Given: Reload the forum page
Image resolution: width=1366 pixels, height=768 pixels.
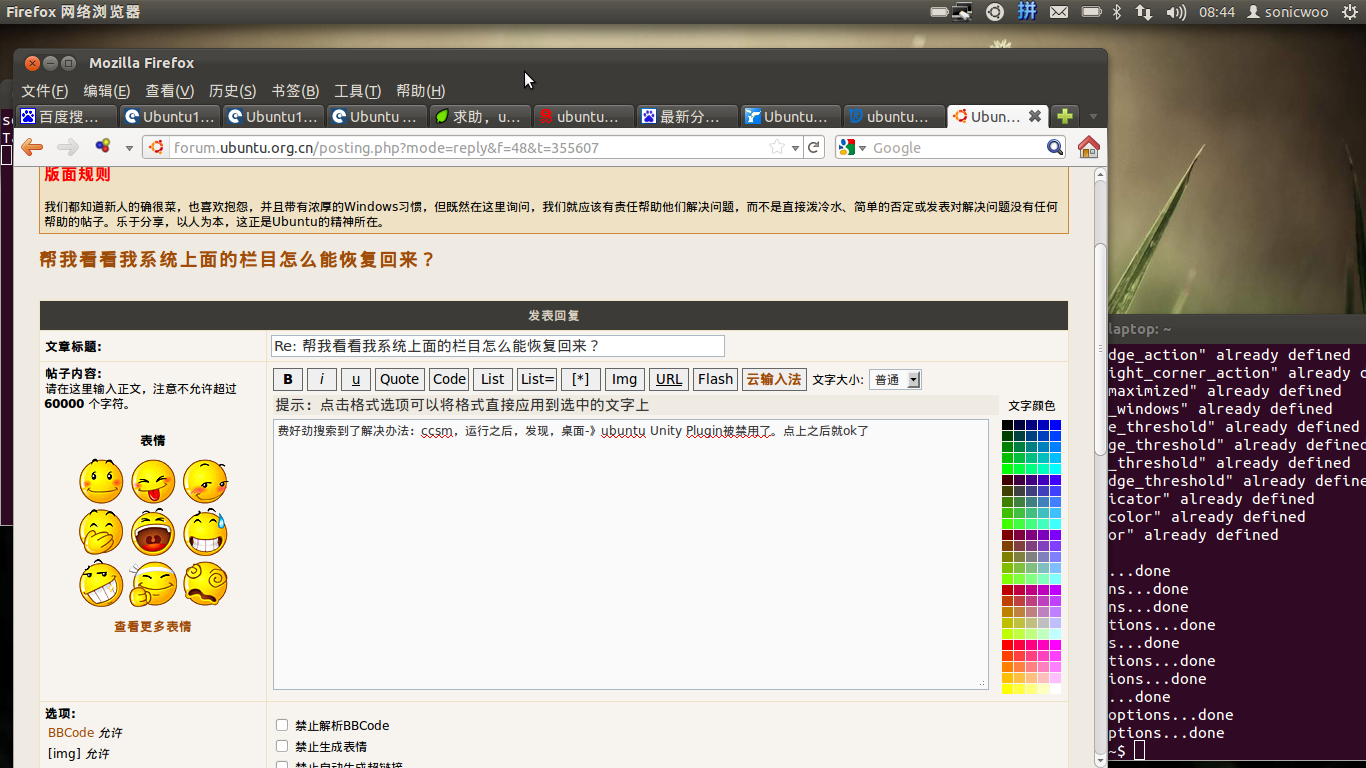Looking at the screenshot, I should pos(814,147).
